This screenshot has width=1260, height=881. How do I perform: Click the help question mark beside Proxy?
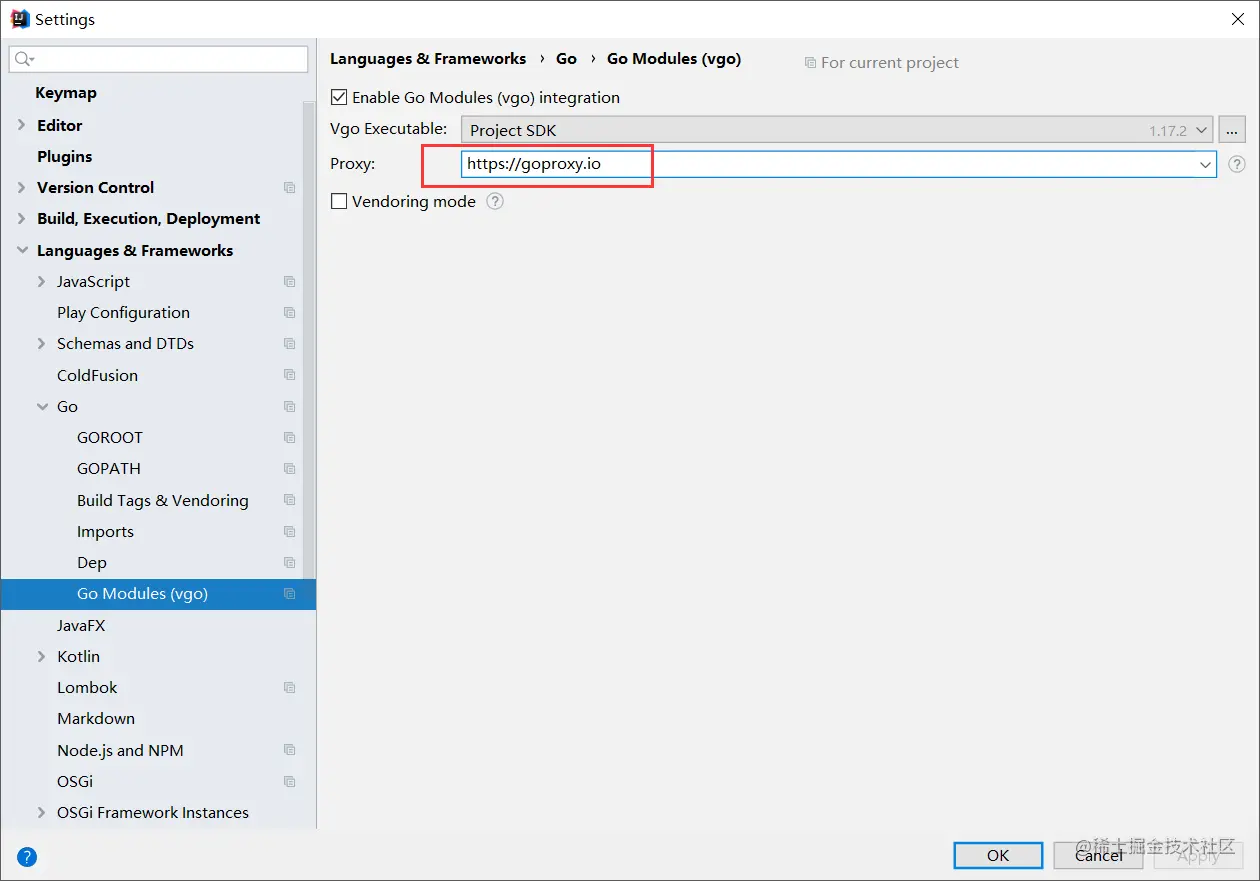[1237, 164]
